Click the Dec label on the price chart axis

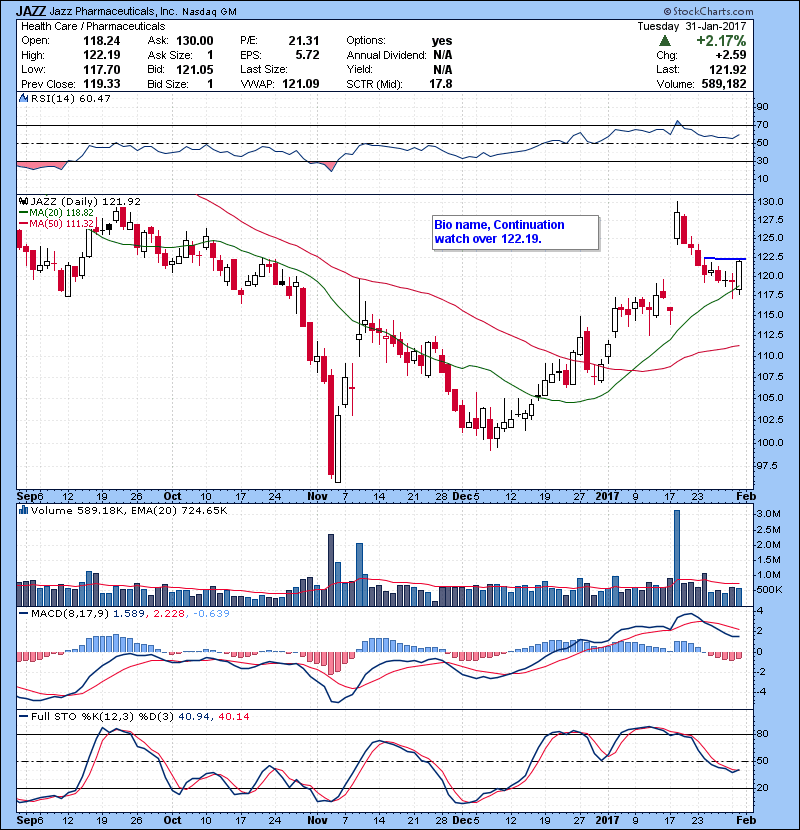pos(460,496)
